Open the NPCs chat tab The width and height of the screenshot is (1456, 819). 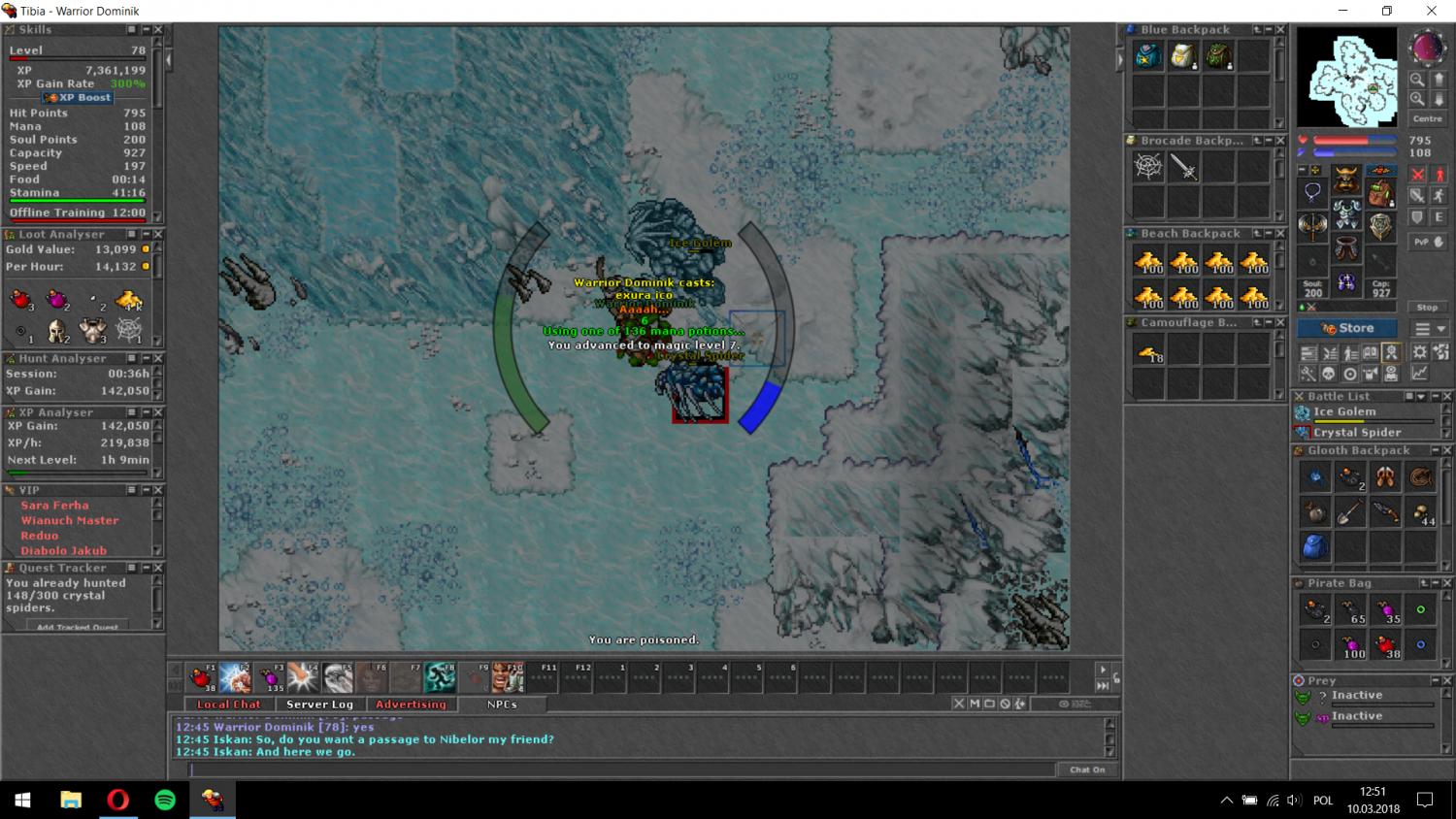[502, 704]
